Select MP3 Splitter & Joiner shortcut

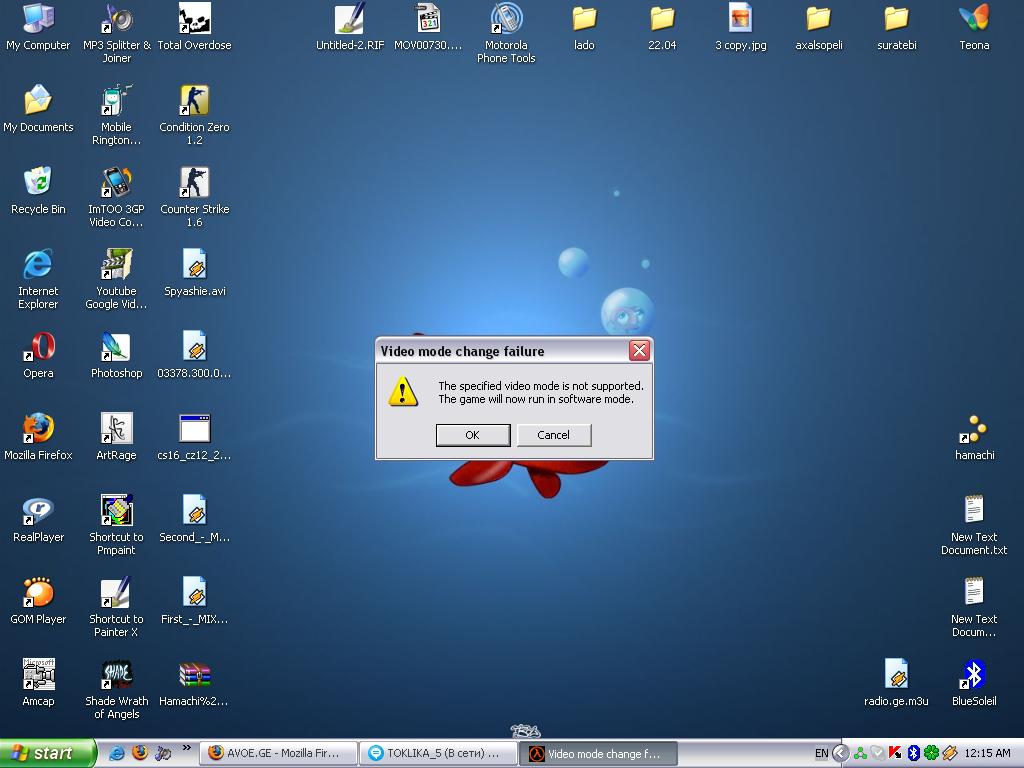[116, 33]
